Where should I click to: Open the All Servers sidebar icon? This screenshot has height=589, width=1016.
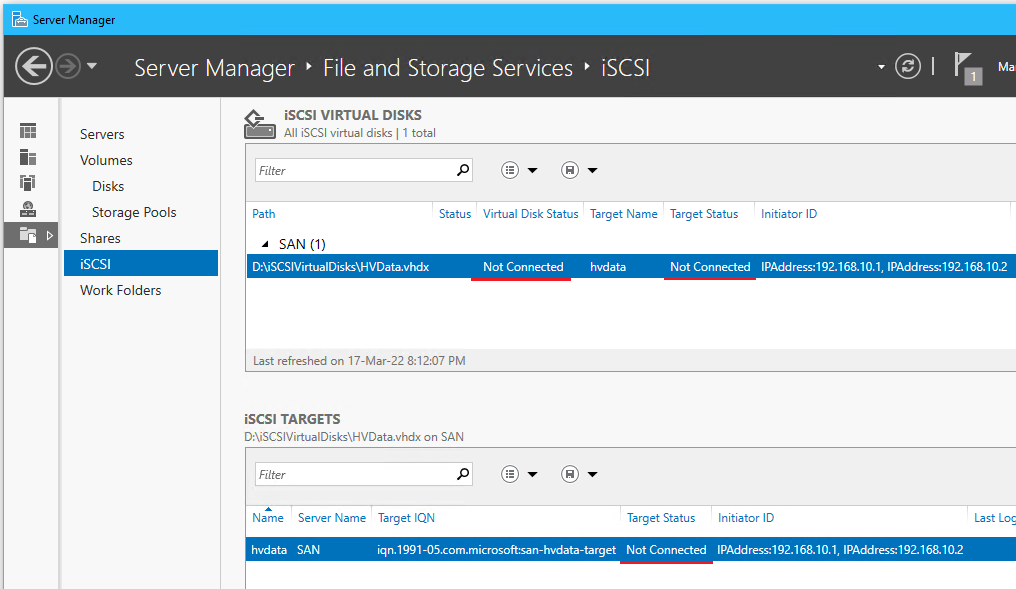28,183
